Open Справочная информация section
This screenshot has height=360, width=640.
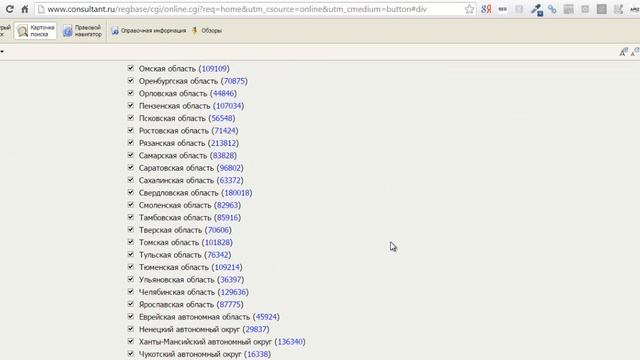149,31
